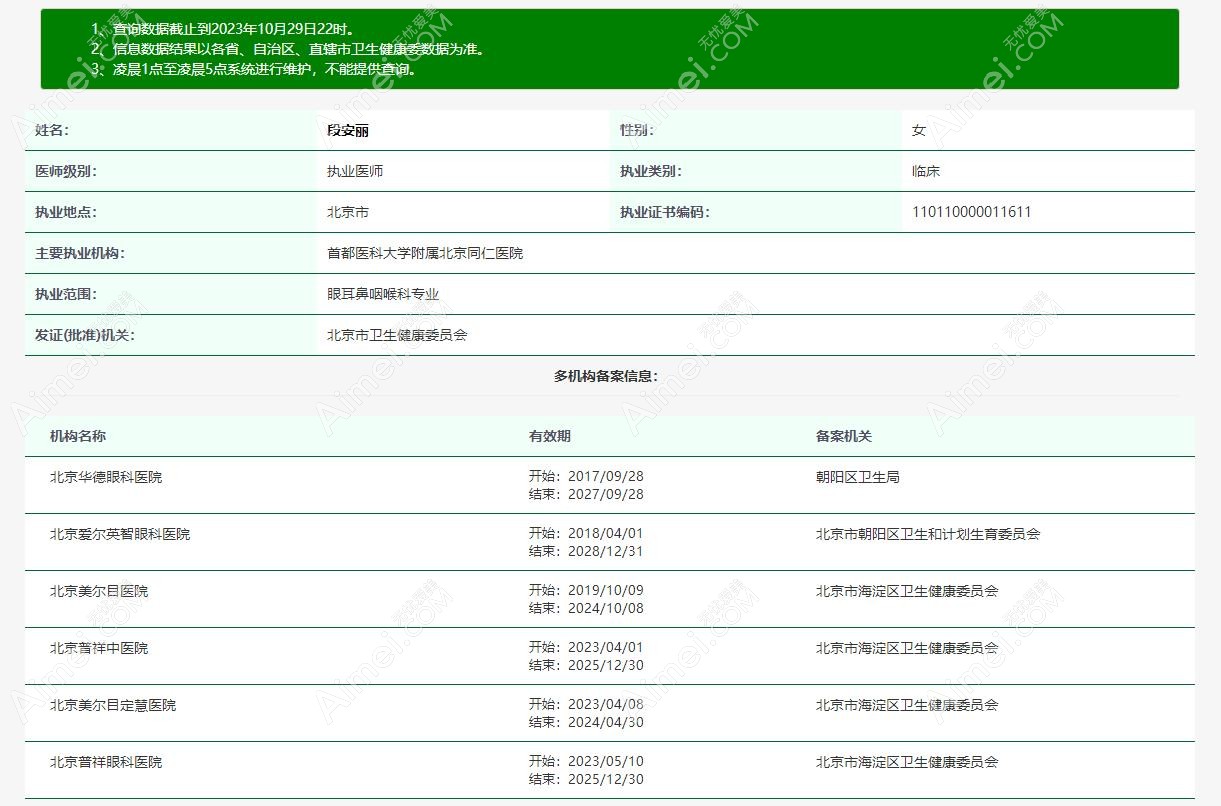This screenshot has width=1221, height=806.
Task: Click the notice about 卫生健康委数据为准
Action: coord(298,49)
